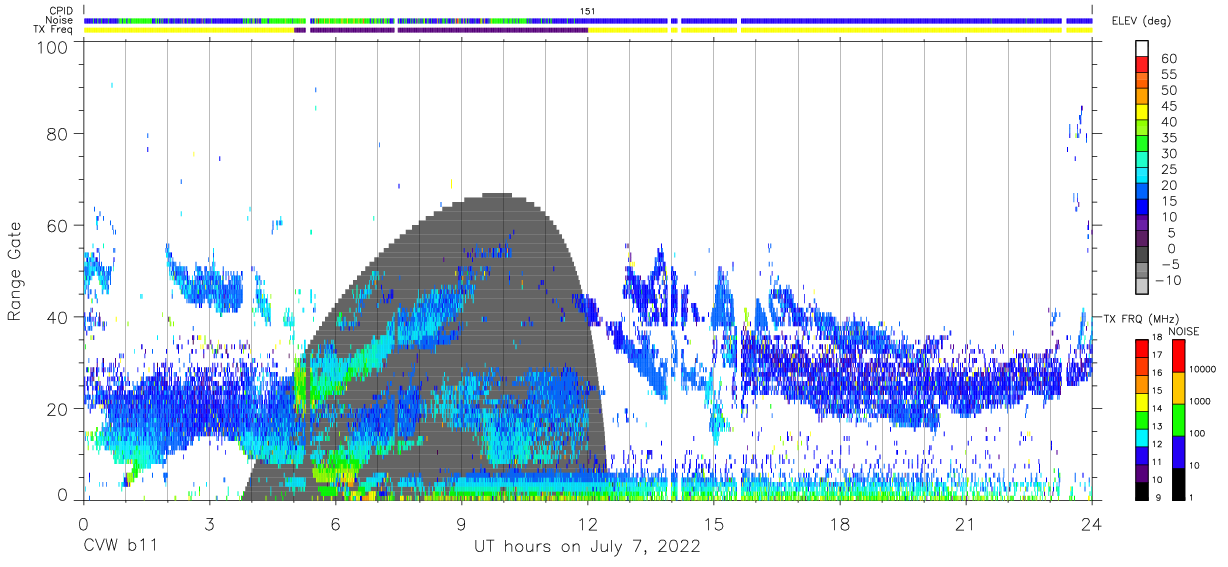Click the 3 tick label on UT hours axis

click(x=209, y=523)
